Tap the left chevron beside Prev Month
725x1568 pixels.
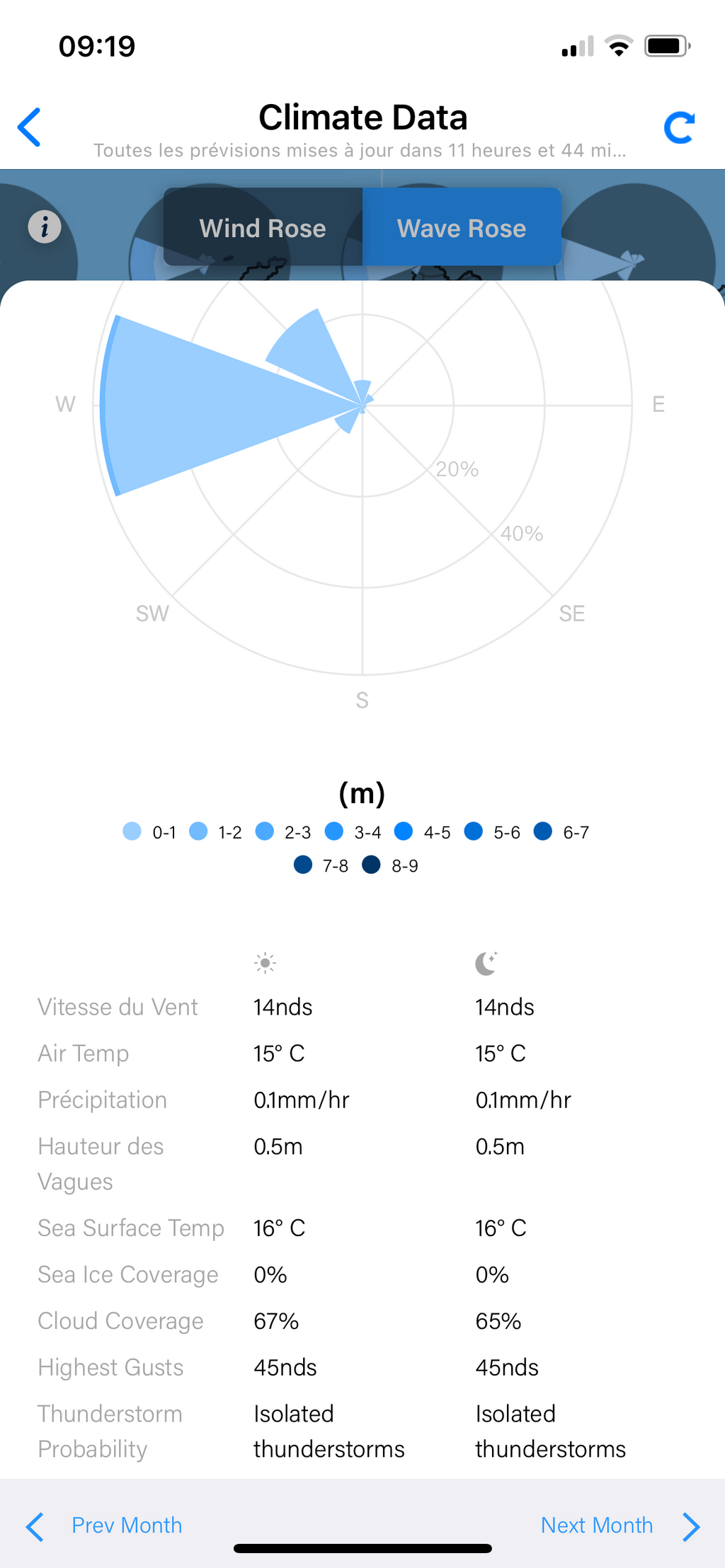click(35, 1527)
